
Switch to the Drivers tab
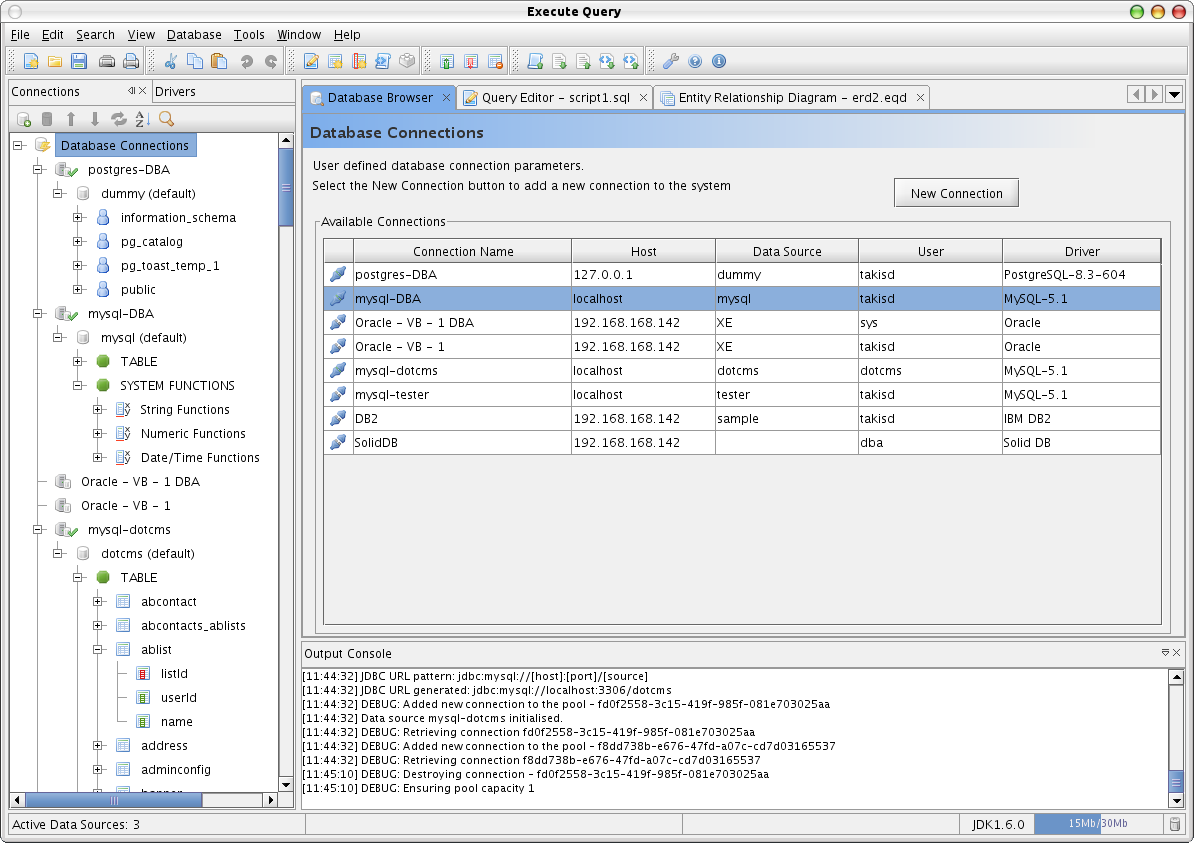[175, 91]
